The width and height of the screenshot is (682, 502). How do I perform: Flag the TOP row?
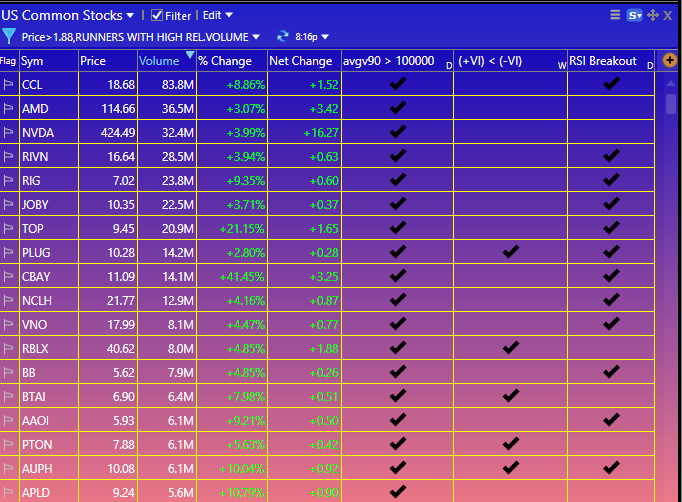coord(8,228)
